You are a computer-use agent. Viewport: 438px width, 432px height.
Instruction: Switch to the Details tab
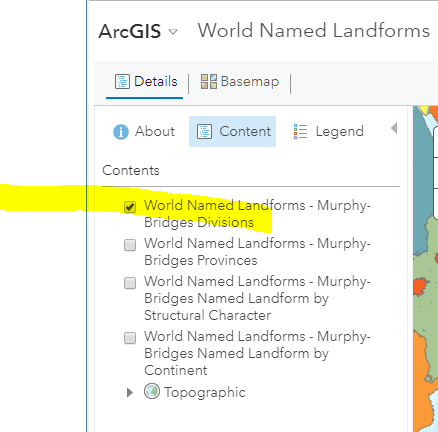pyautogui.click(x=146, y=82)
